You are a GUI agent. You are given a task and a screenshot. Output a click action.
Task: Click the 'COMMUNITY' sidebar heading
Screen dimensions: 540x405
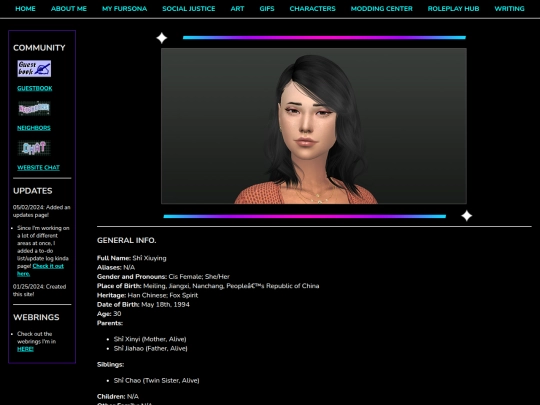tap(39, 48)
